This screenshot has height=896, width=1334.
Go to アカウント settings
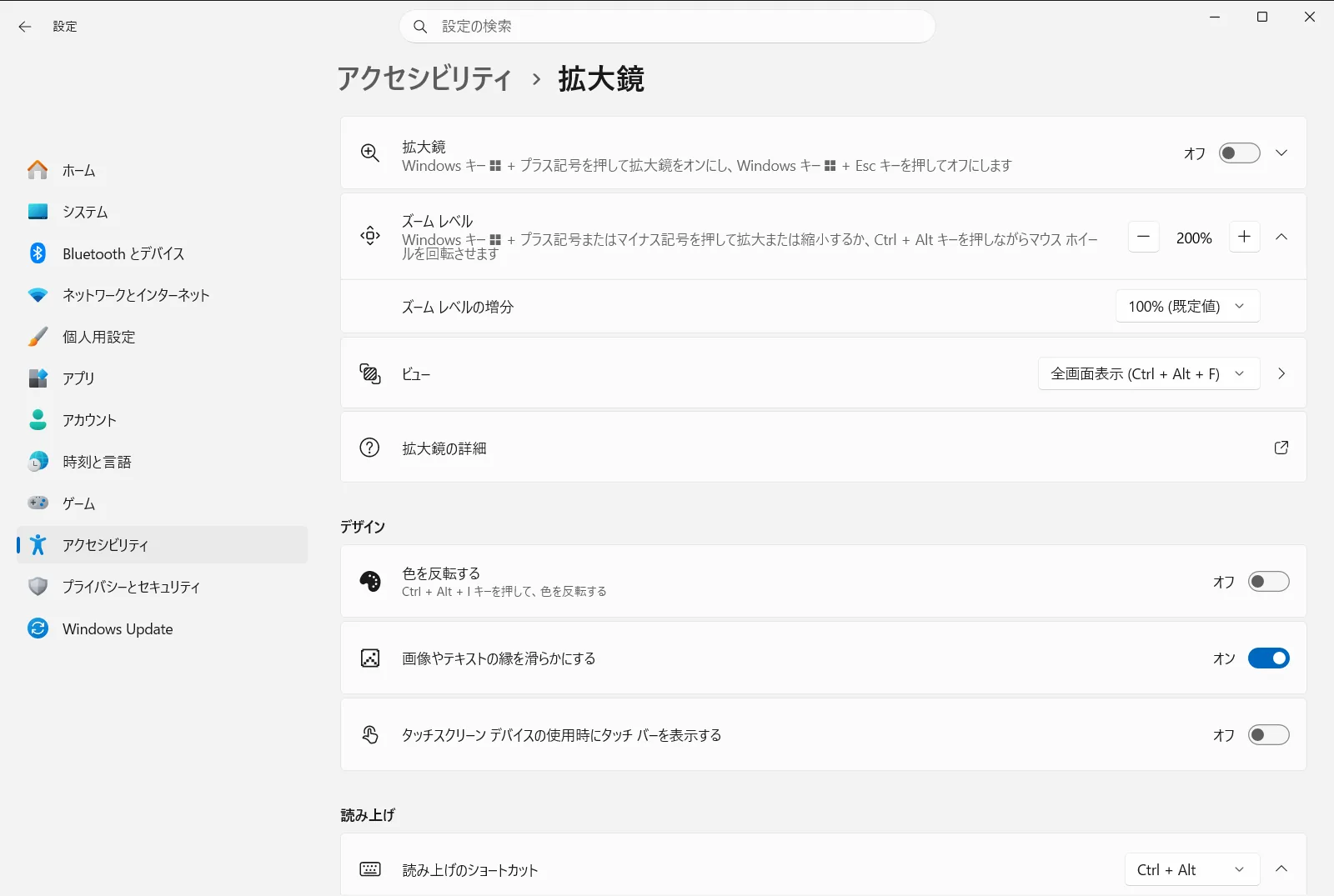pyautogui.click(x=162, y=420)
